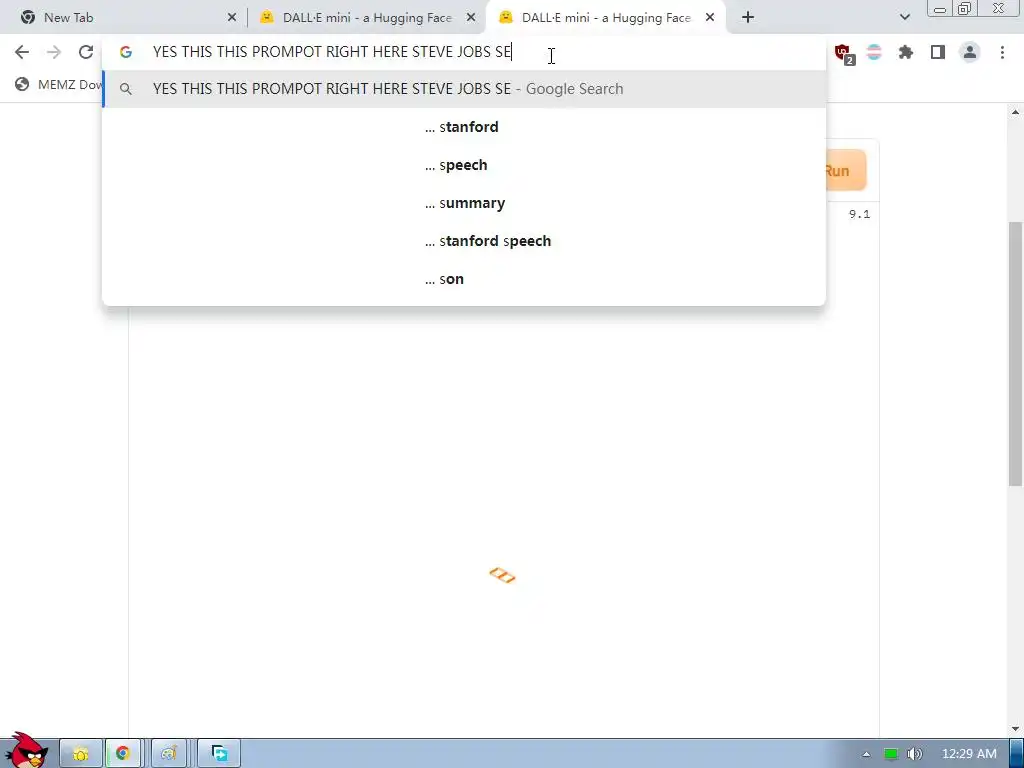The image size is (1024, 768).
Task: Click the forward navigation arrow
Action: (54, 52)
